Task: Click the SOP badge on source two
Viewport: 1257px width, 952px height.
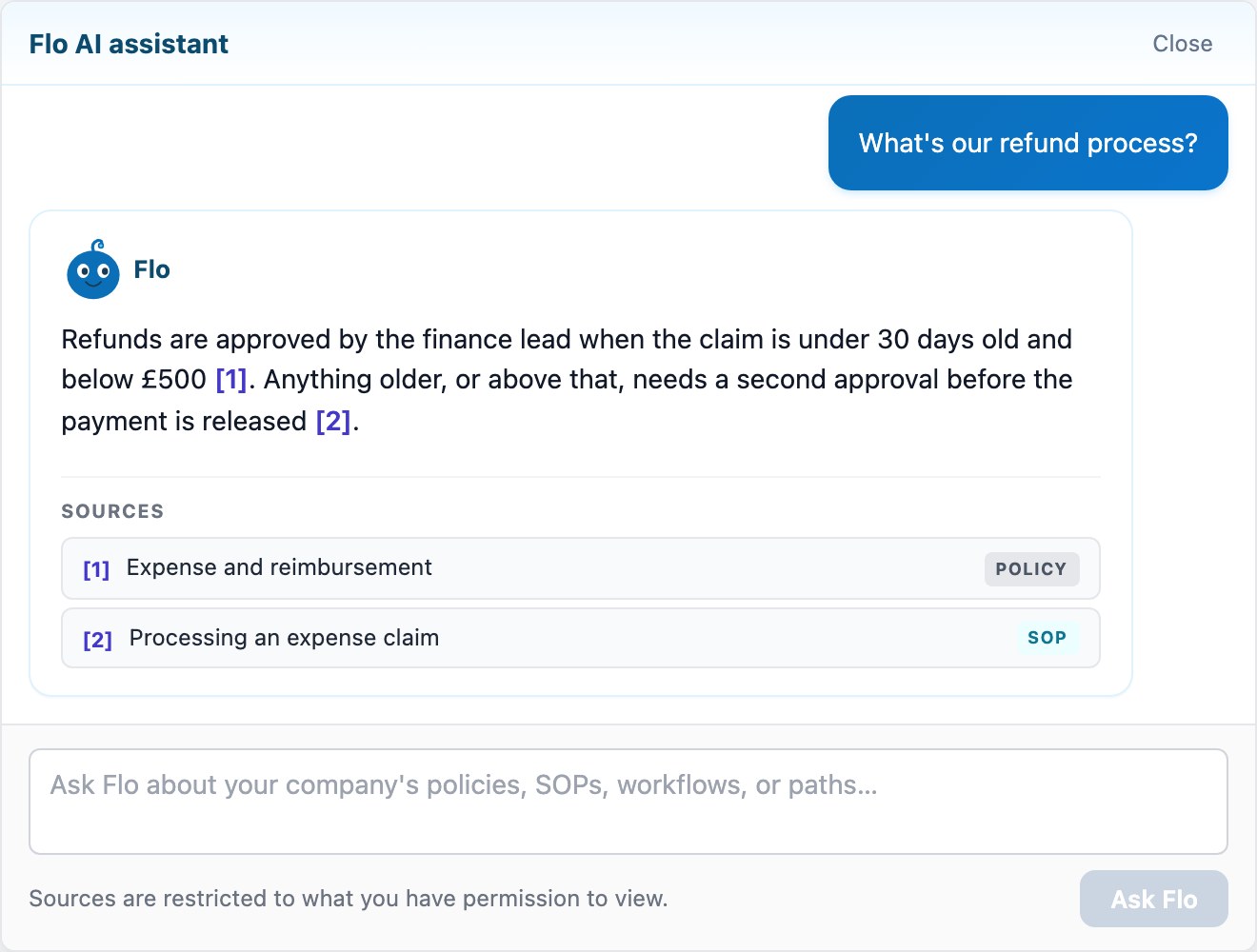Action: click(x=1047, y=638)
